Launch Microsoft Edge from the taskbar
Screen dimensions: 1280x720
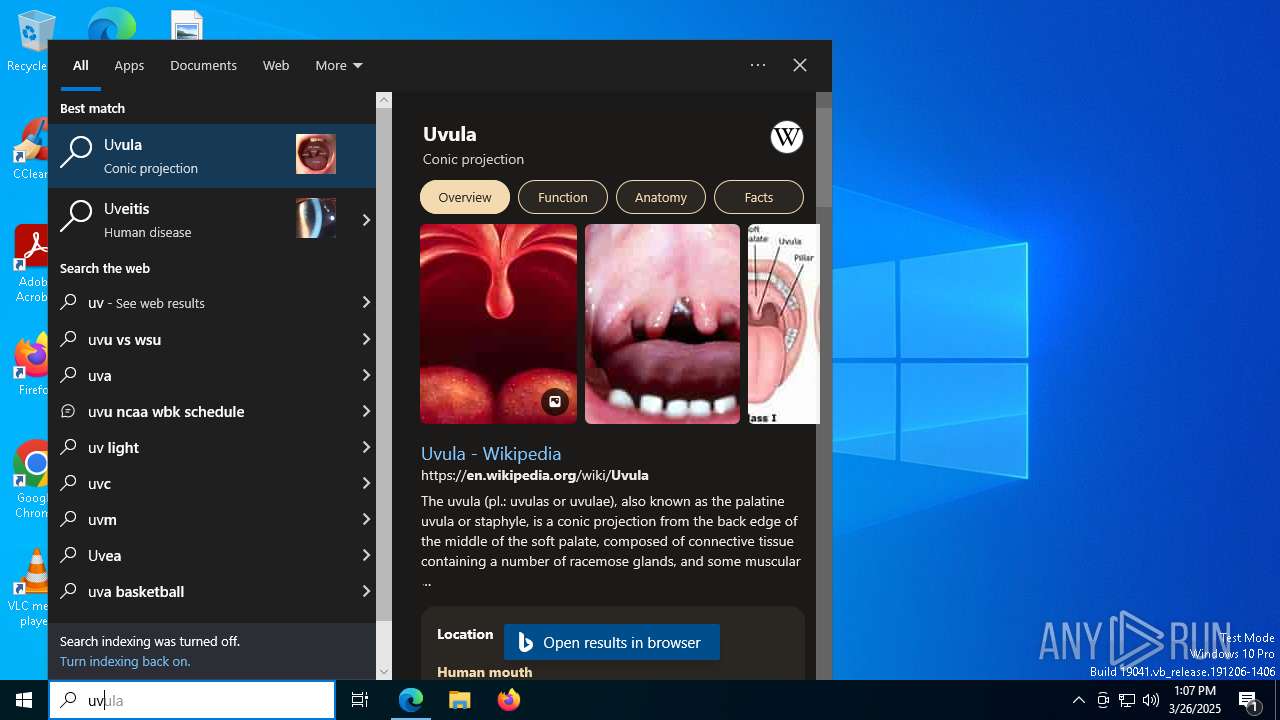(x=411, y=700)
